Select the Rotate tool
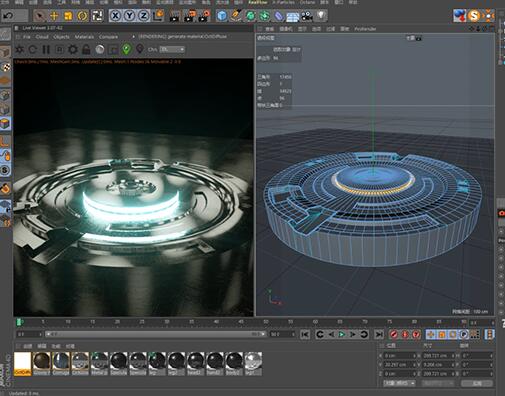The width and height of the screenshot is (505, 396). pos(82,16)
